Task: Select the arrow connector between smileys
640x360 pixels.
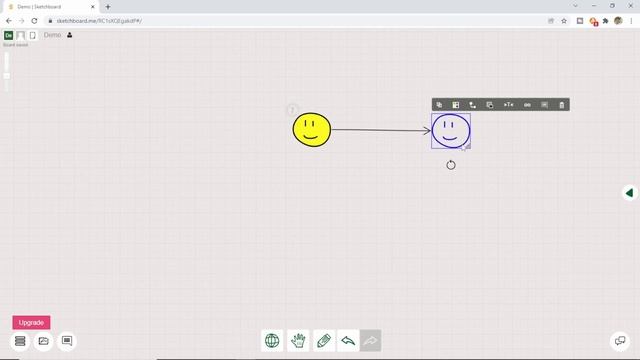Action: click(x=381, y=130)
